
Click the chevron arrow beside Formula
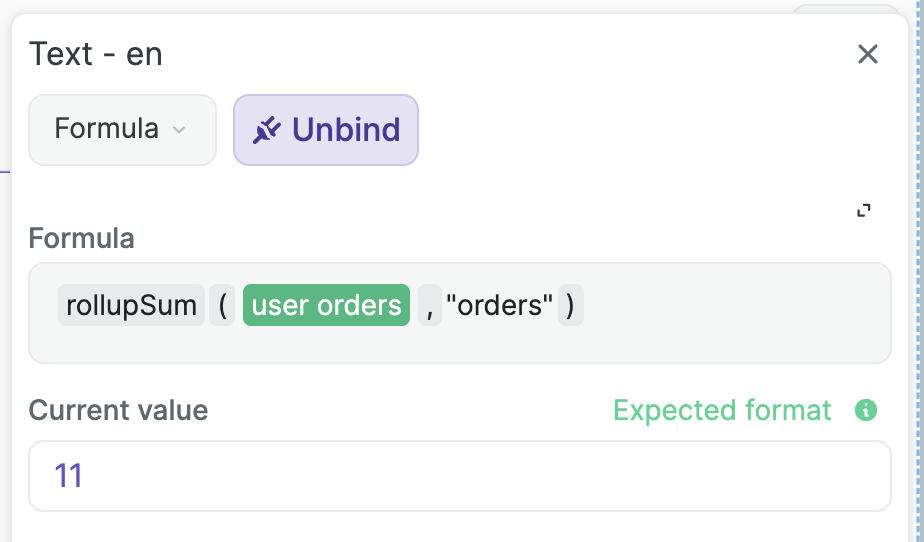(x=179, y=130)
